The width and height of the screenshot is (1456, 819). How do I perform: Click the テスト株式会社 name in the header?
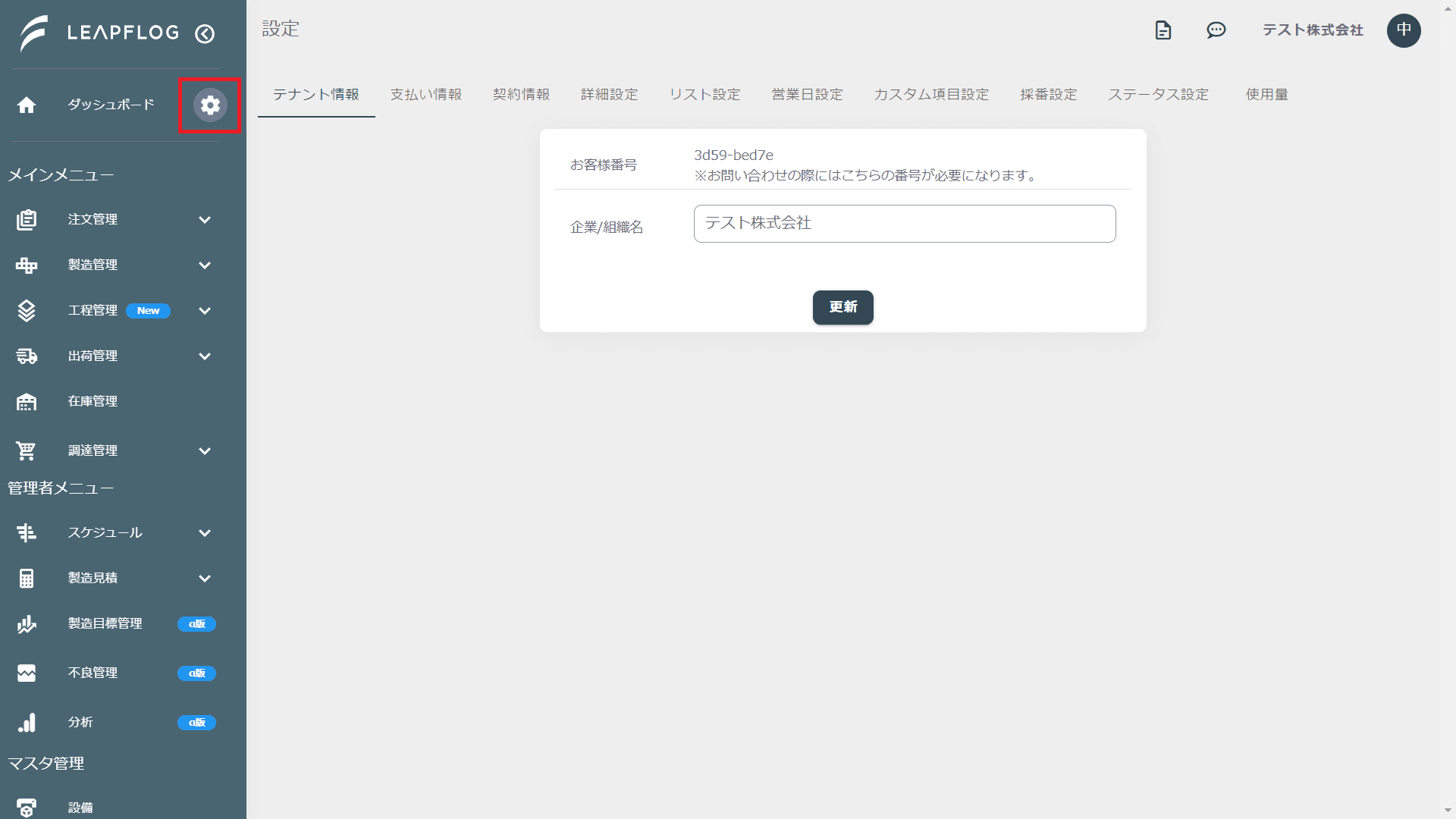coord(1313,30)
